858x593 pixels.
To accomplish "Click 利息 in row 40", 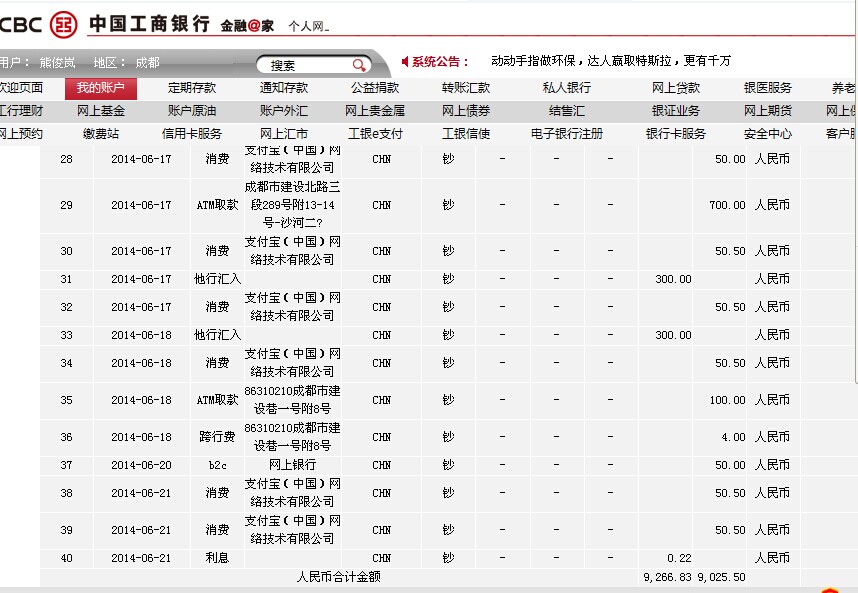I will point(217,558).
